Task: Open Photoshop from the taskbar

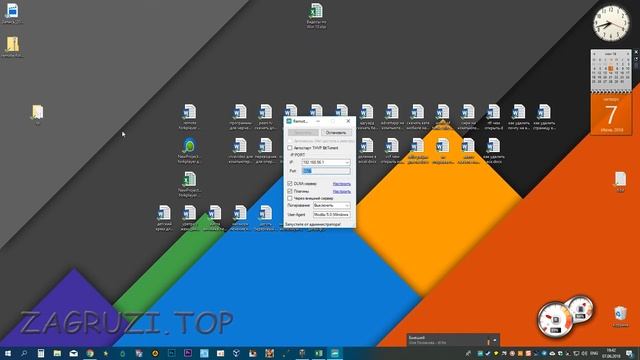Action: point(171,353)
